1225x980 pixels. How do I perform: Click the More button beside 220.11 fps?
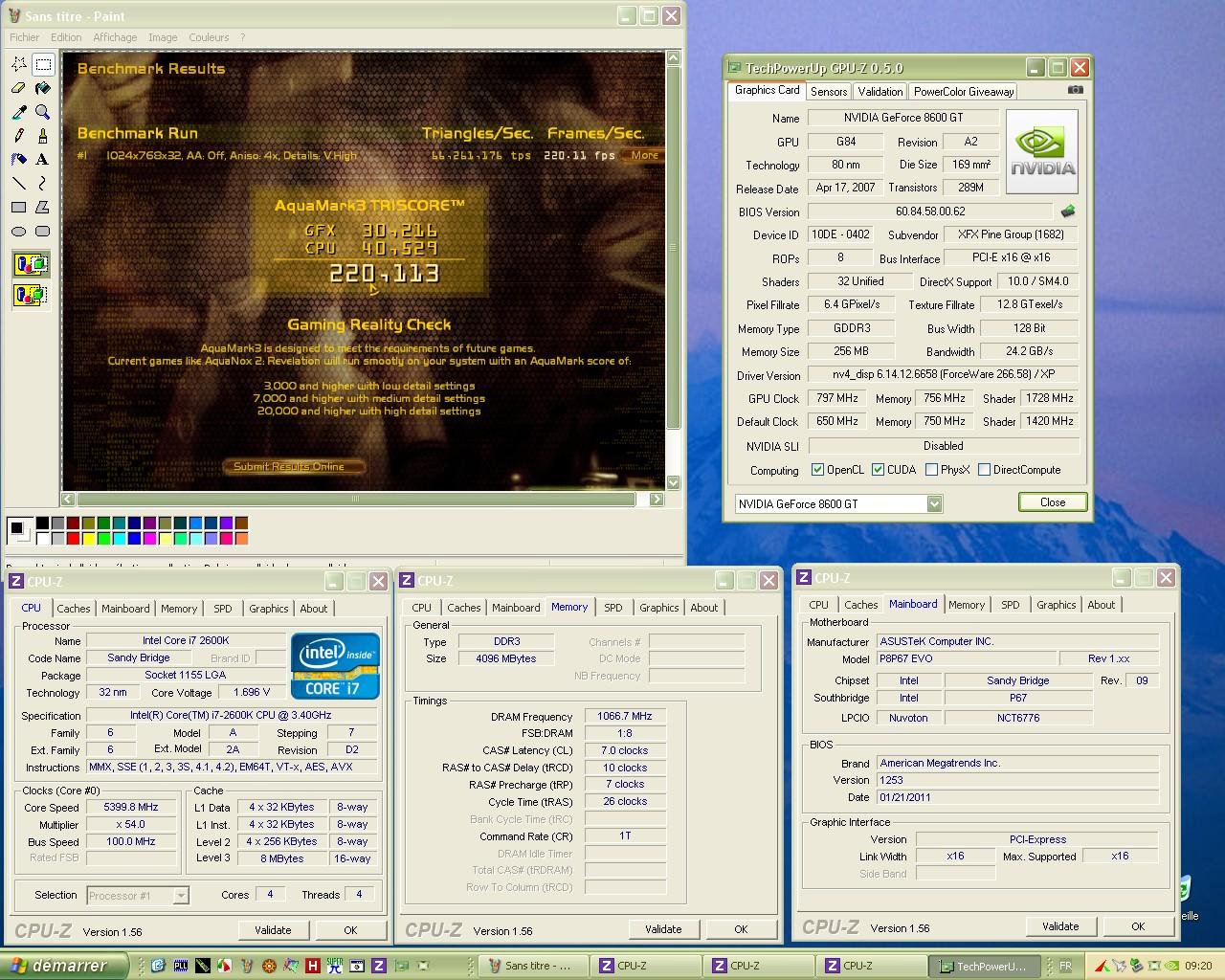(x=644, y=155)
